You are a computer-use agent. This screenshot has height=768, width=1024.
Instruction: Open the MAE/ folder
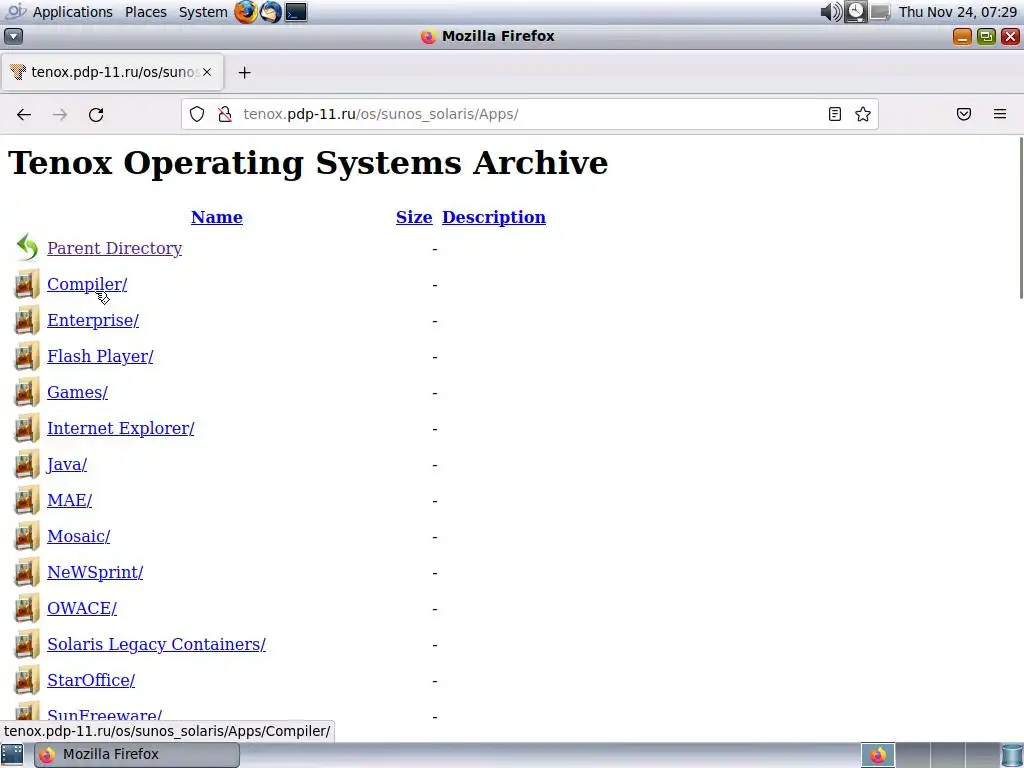pos(69,500)
